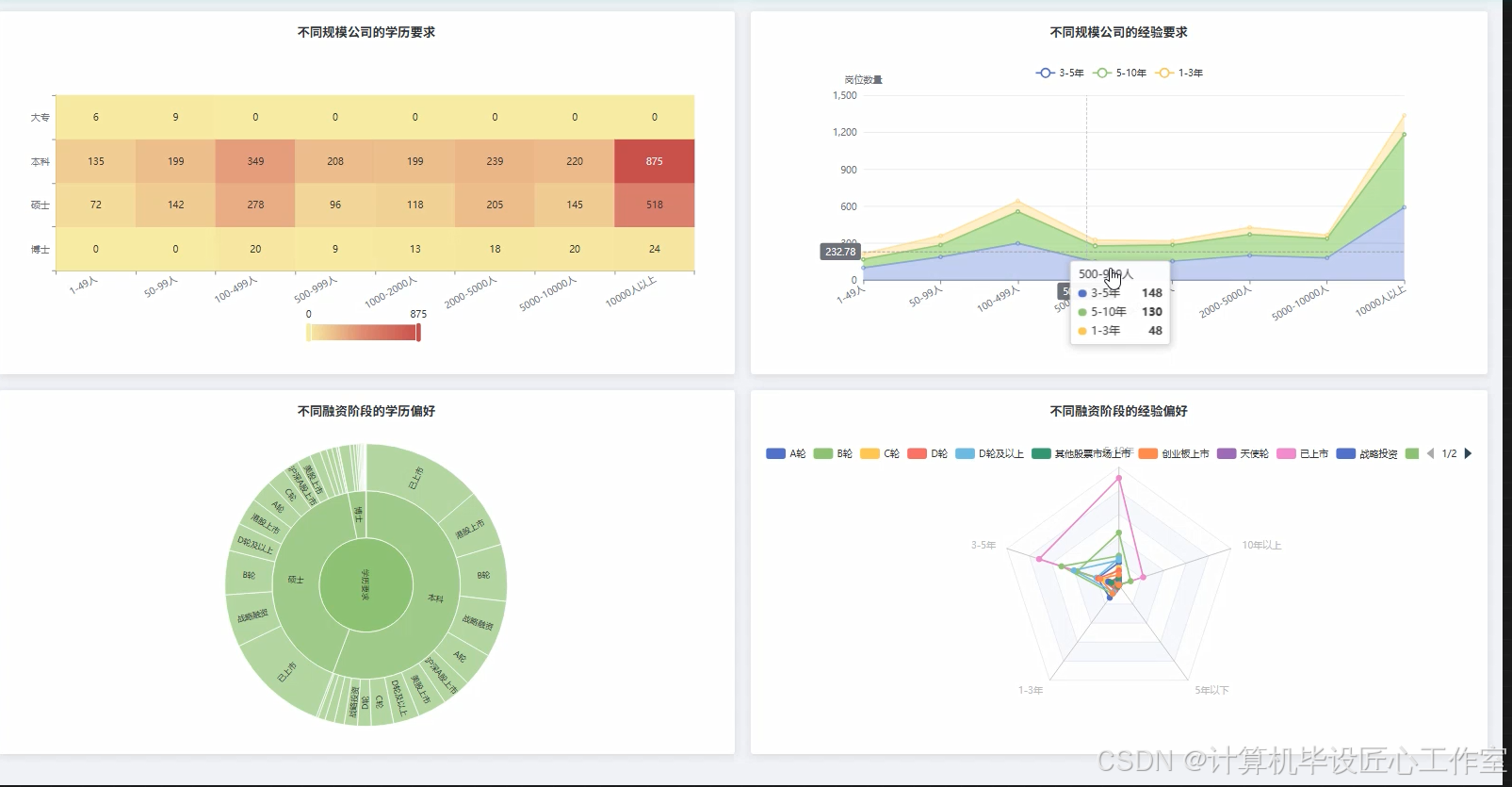The height and width of the screenshot is (787, 1512).
Task: Click the 1-49人 heatmap axis label
Action: click(84, 285)
